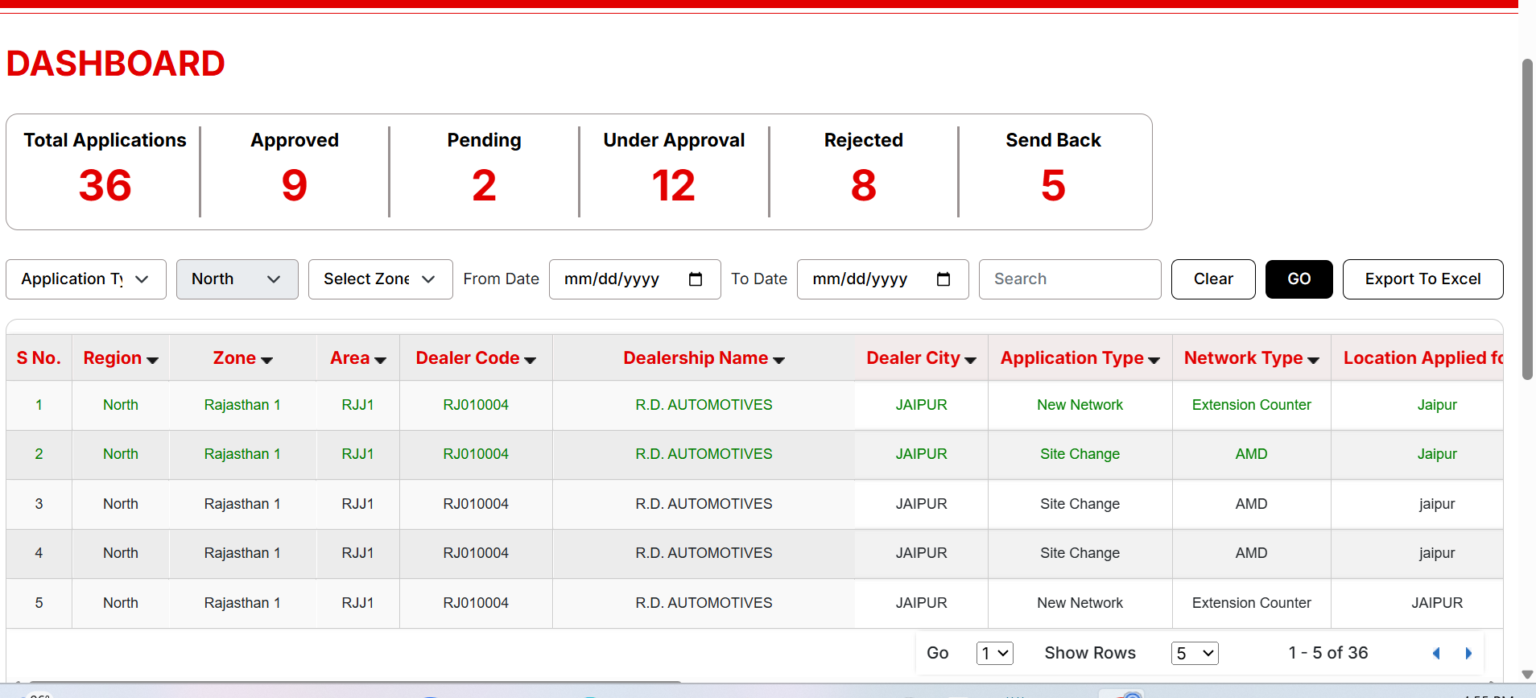The width and height of the screenshot is (1536, 698).
Task: Click the DASHBOARD heading
Action: click(x=115, y=64)
